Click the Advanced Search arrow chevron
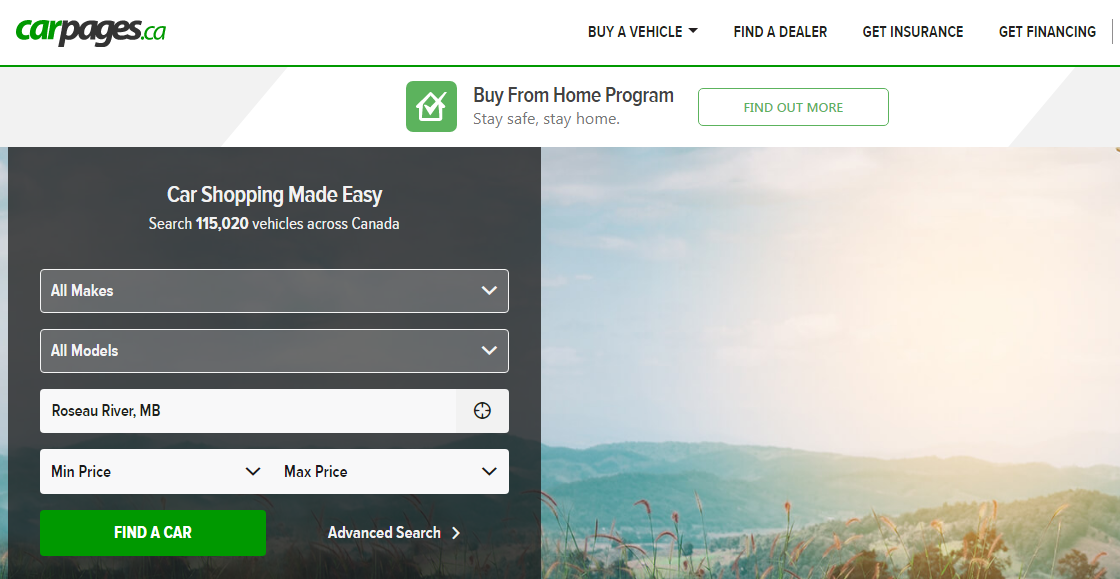 pyautogui.click(x=456, y=533)
